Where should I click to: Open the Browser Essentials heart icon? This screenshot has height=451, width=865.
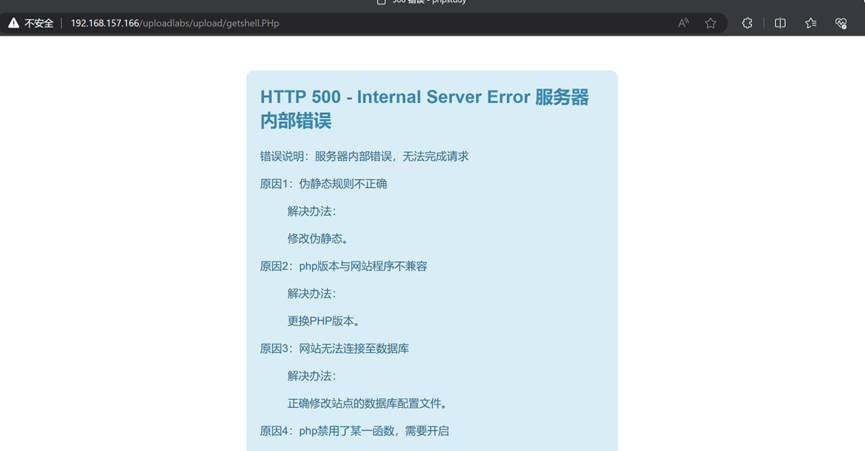(841, 23)
